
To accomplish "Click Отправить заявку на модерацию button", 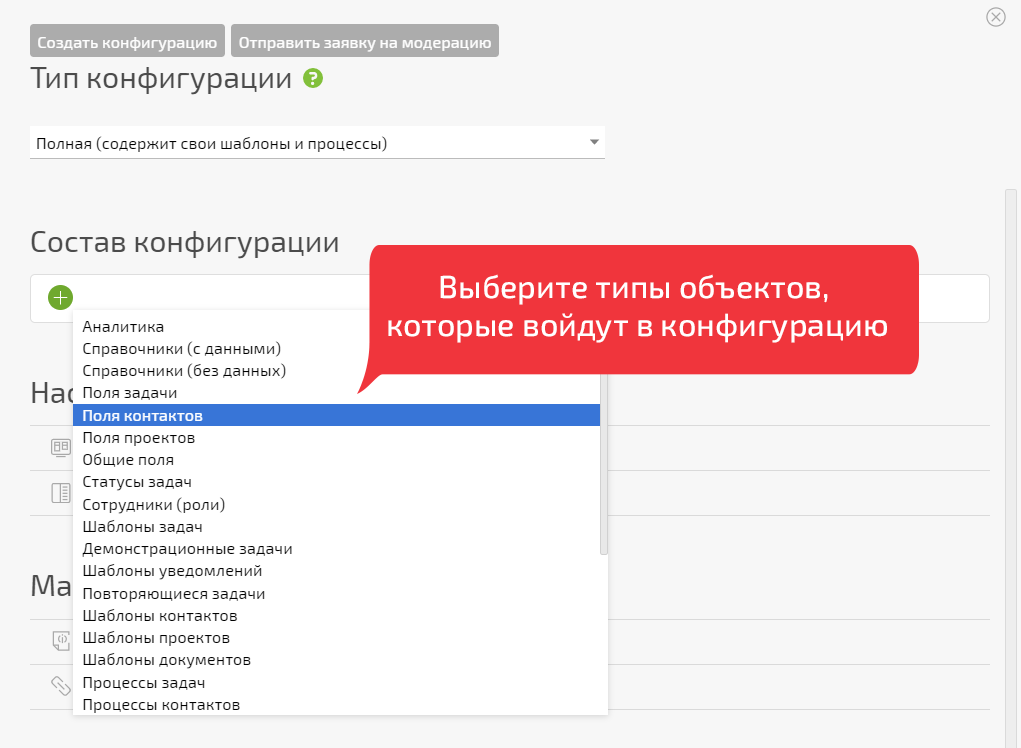I will tap(365, 41).
